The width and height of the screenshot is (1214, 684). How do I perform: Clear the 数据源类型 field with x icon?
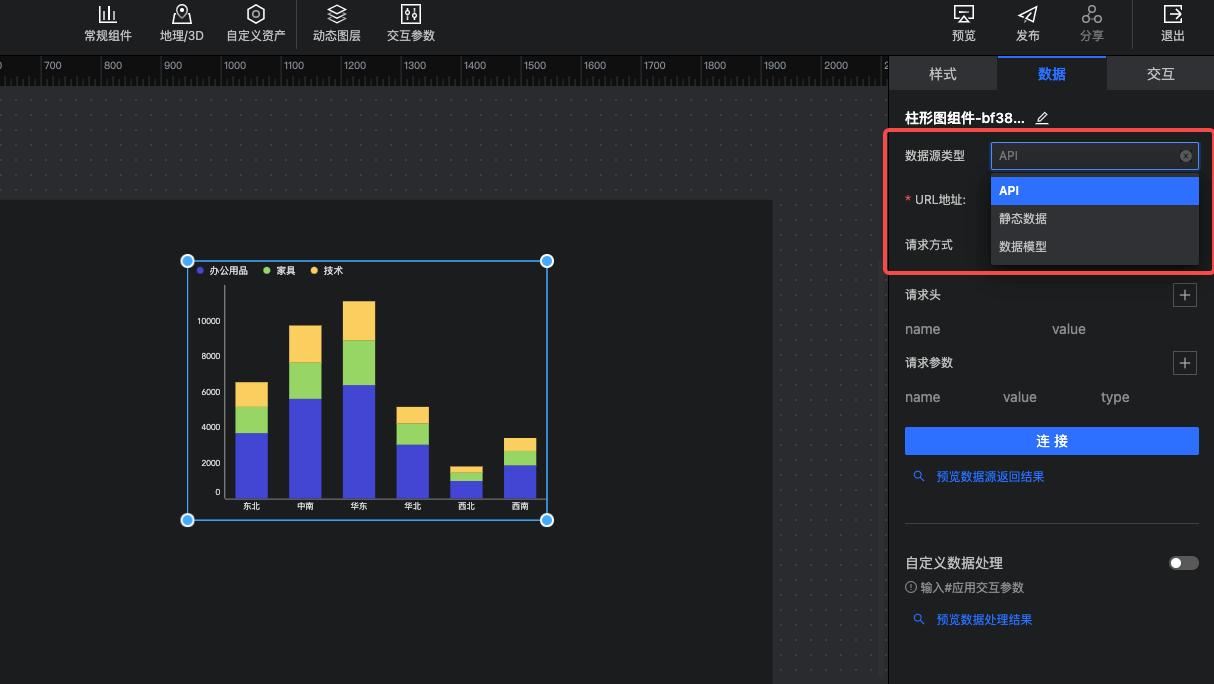[x=1186, y=156]
